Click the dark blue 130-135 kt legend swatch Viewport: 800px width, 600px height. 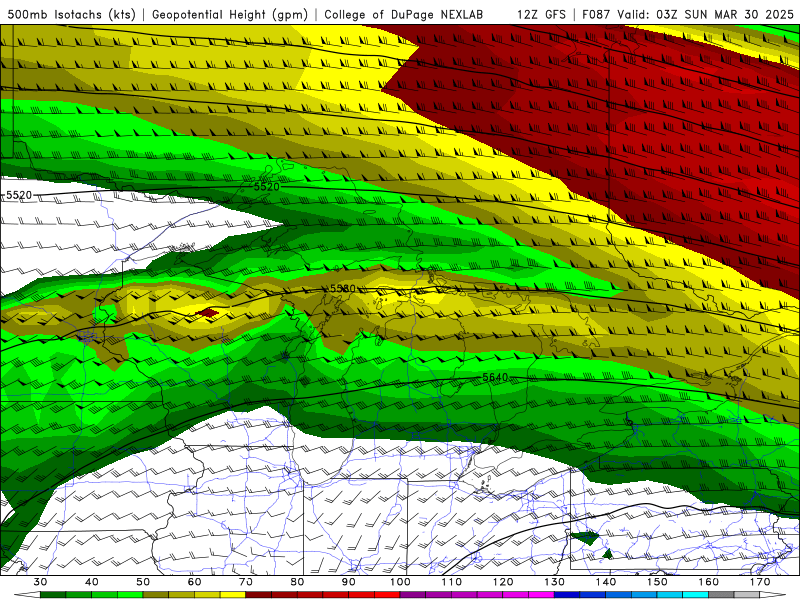[567, 594]
